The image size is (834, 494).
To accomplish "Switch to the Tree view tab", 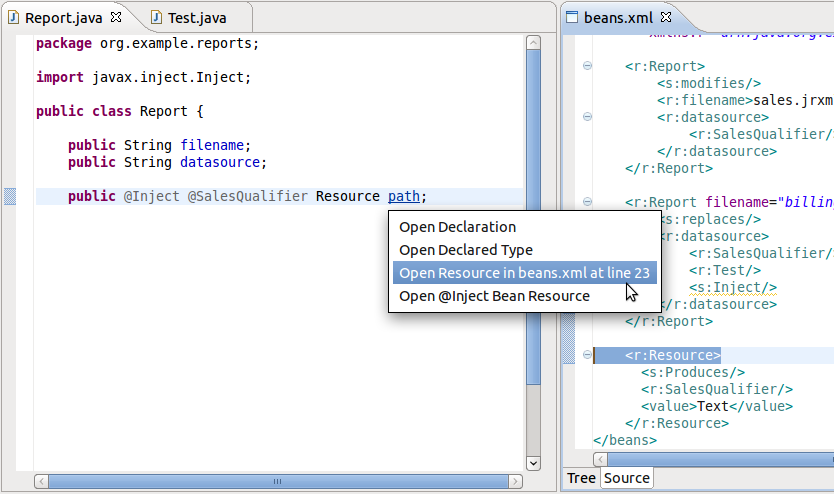I will 581,478.
